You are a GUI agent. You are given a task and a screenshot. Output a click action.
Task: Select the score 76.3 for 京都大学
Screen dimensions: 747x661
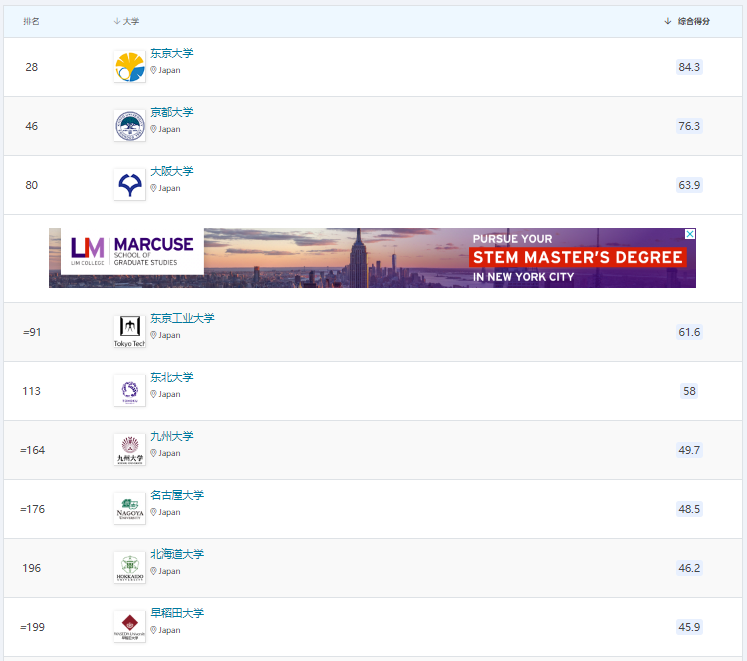click(689, 126)
